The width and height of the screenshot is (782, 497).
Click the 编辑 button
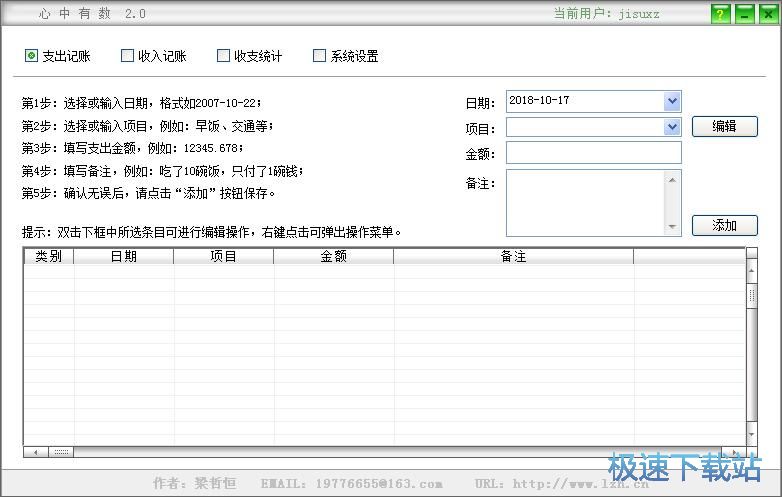(725, 127)
